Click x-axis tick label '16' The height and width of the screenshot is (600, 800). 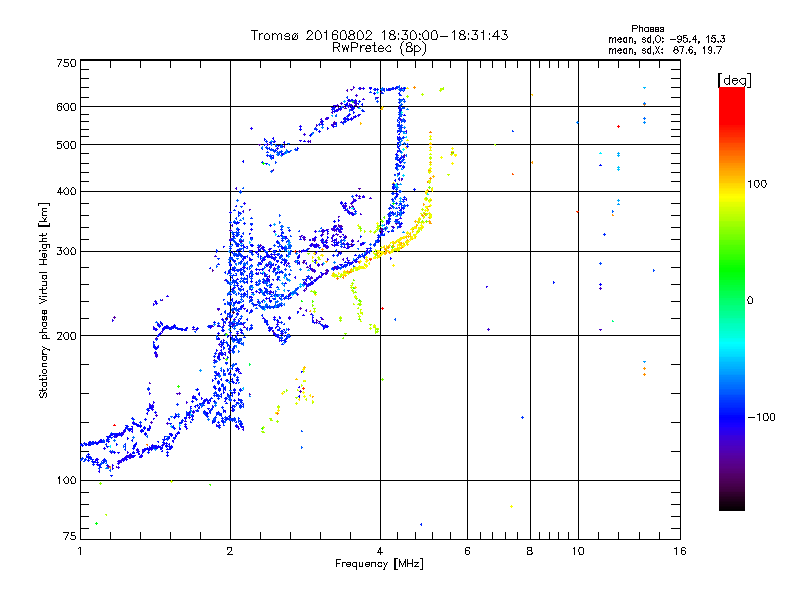(680, 551)
